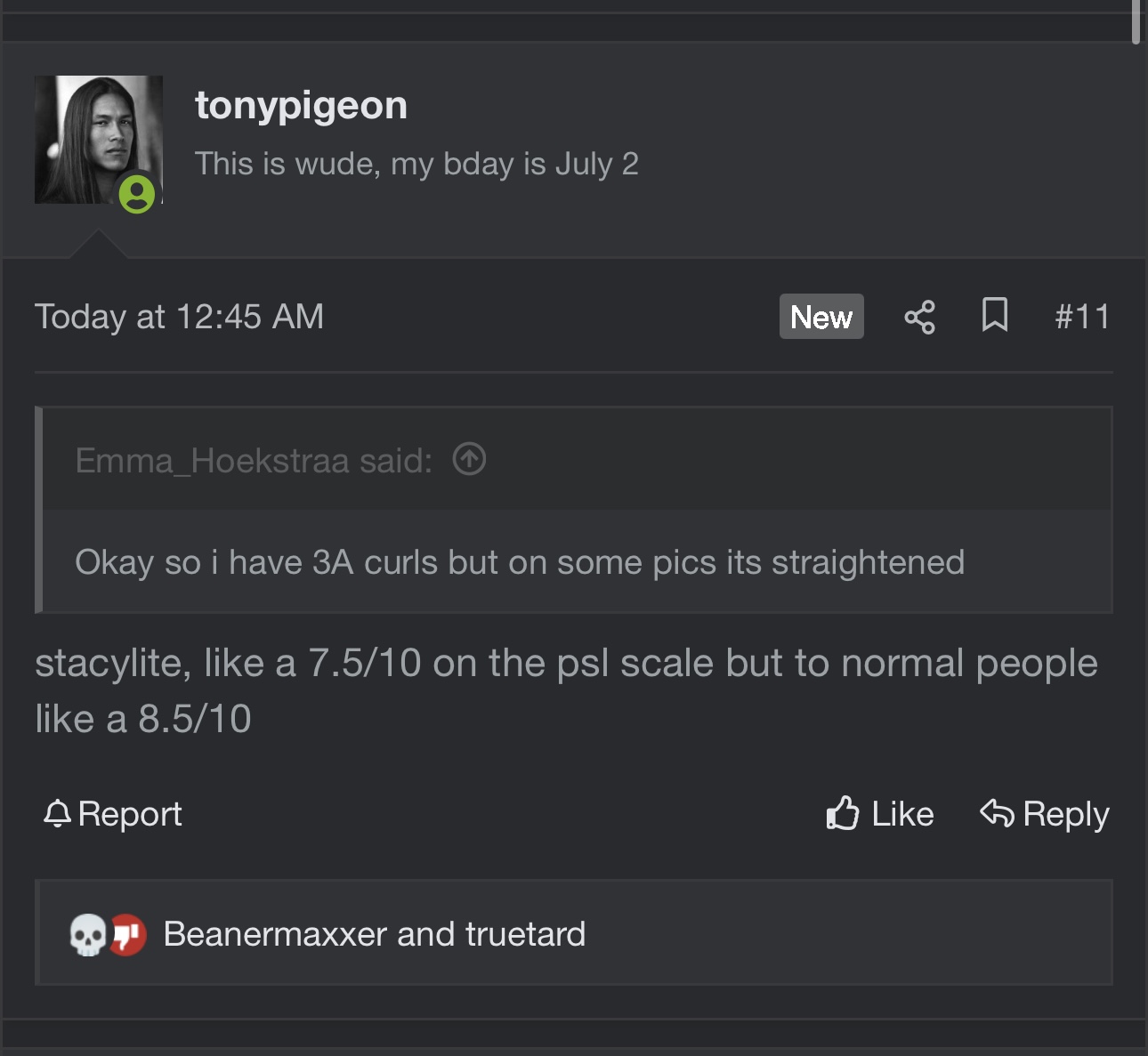The image size is (1148, 1056).
Task: Click the reply arrow icon
Action: point(997,813)
